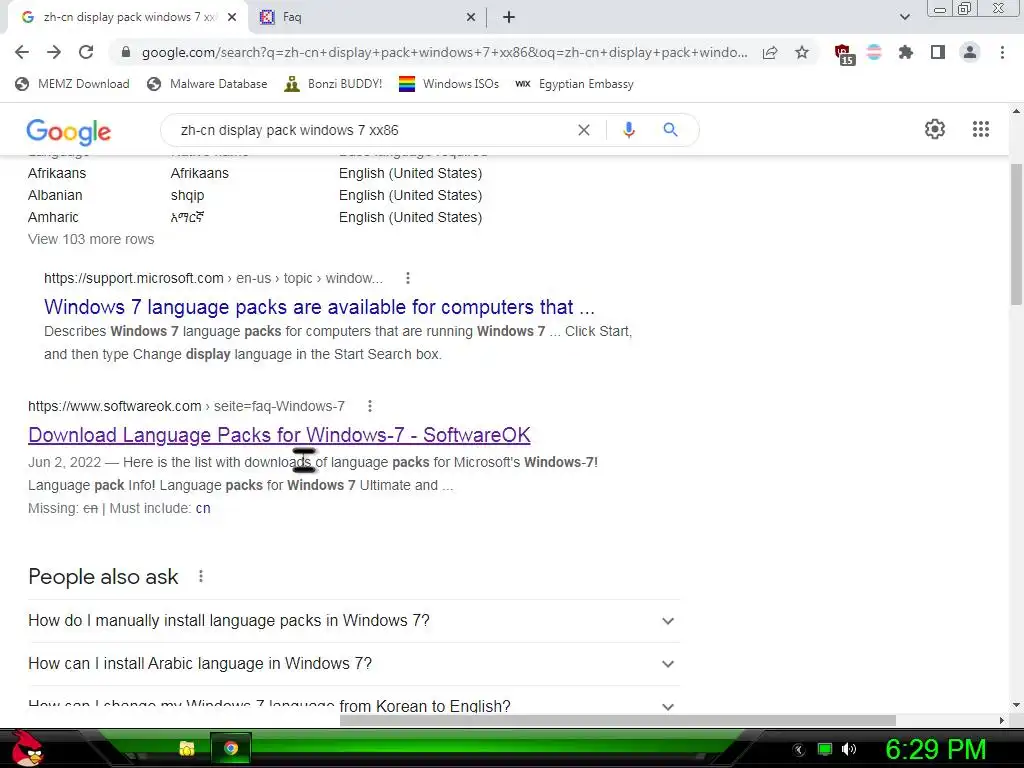Expand 'How do I manually install language packs'

pyautogui.click(x=353, y=621)
